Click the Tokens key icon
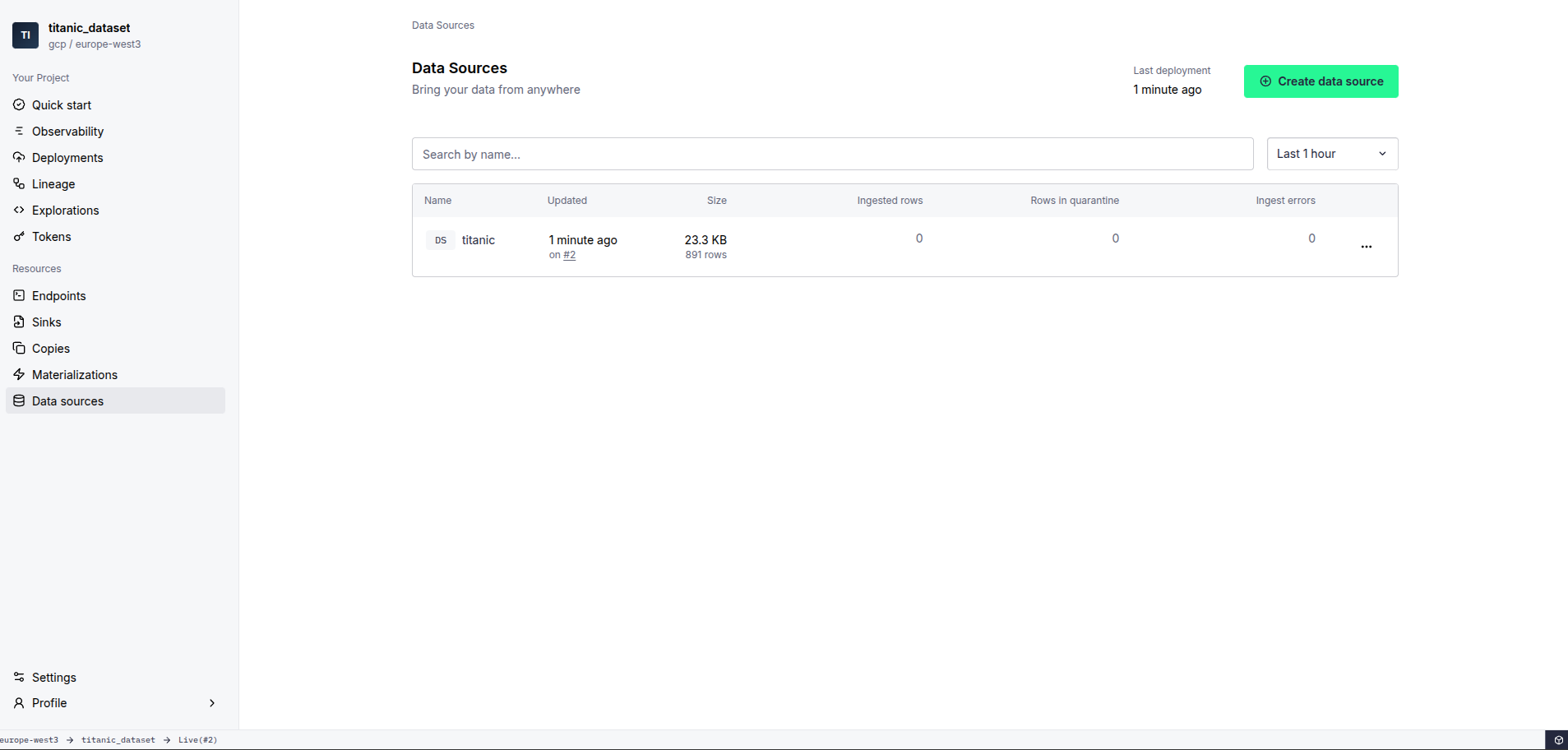 point(20,236)
